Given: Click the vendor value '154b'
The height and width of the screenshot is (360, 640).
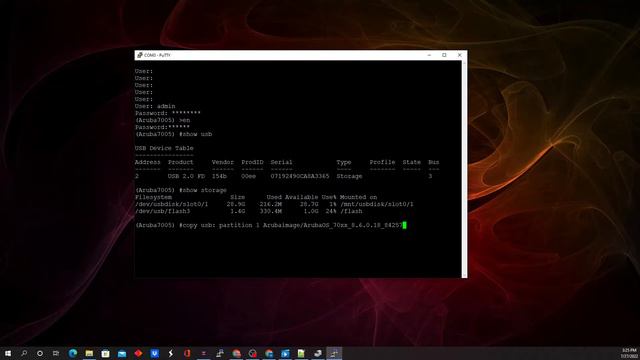Looking at the screenshot, I should (x=219, y=176).
